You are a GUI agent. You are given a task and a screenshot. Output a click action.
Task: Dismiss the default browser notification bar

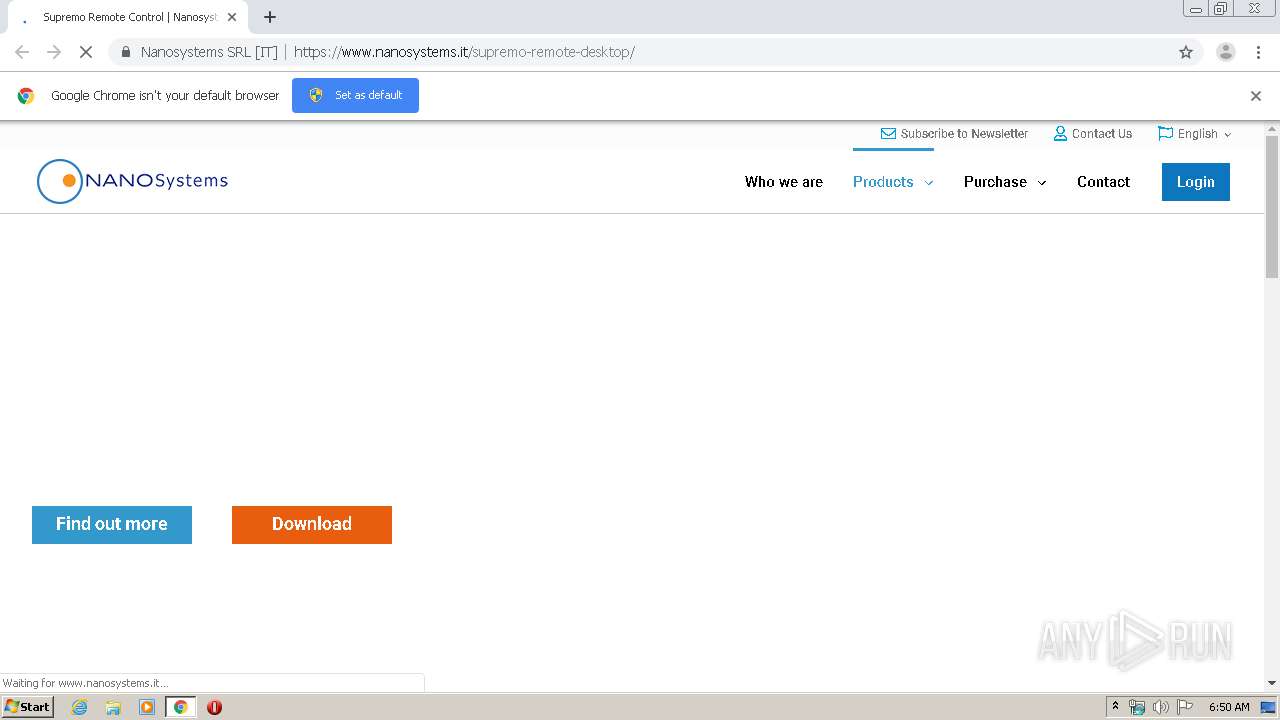[x=1256, y=96]
